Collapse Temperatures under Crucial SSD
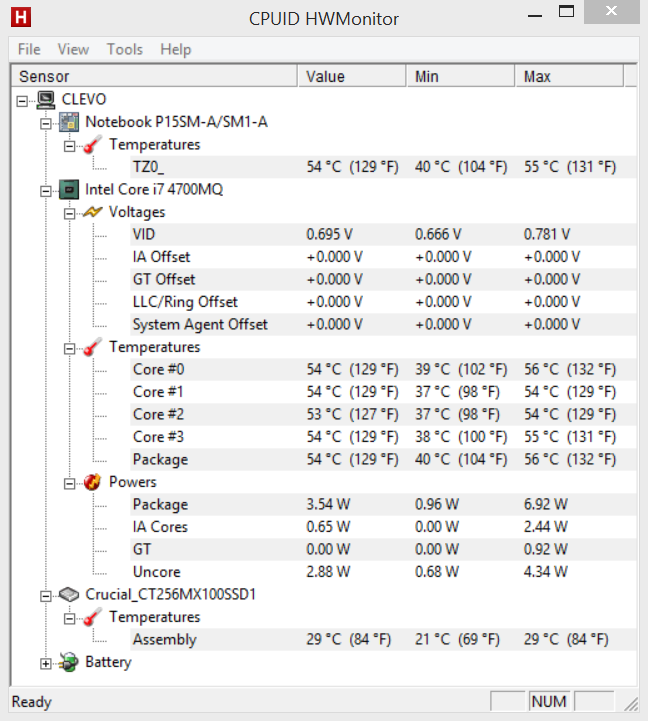This screenshot has height=721, width=648. (69, 618)
